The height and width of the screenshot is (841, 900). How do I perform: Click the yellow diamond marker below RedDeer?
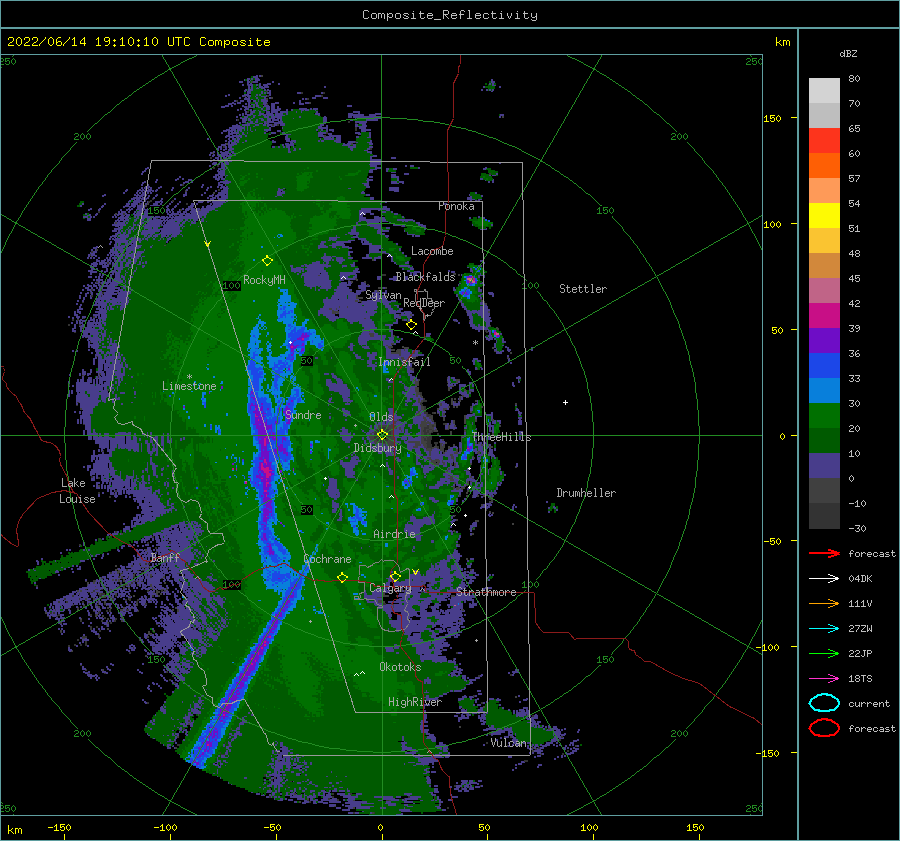coord(411,325)
